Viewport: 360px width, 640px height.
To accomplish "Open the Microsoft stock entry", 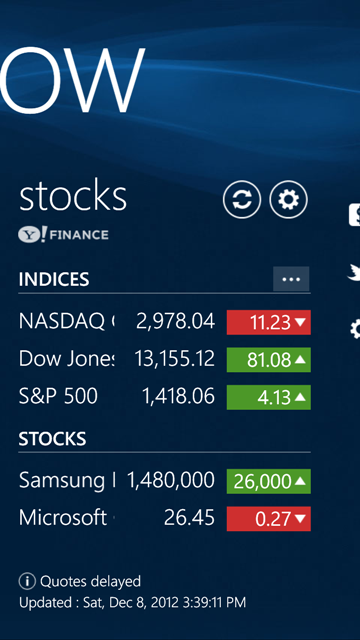I will pyautogui.click(x=164, y=519).
